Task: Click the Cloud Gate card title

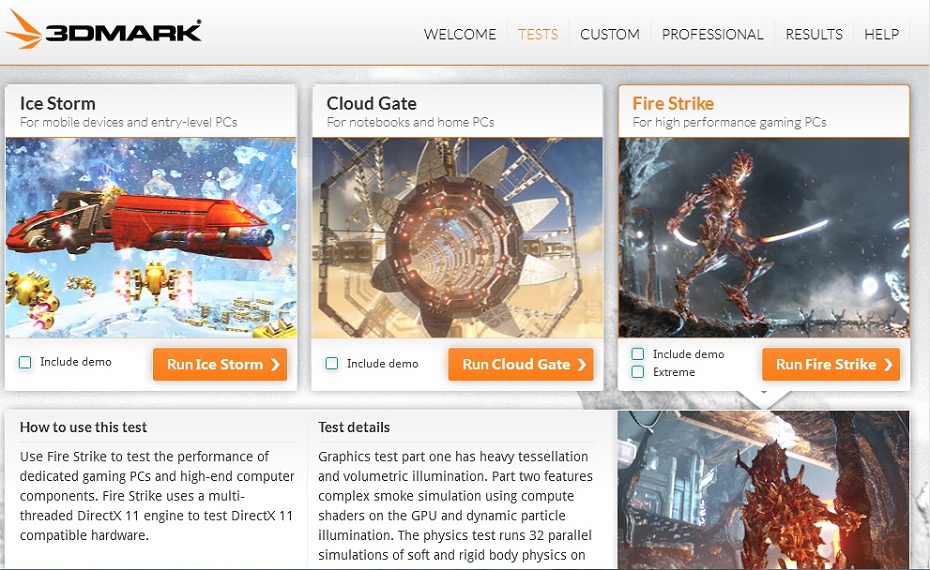Action: pyautogui.click(x=371, y=103)
